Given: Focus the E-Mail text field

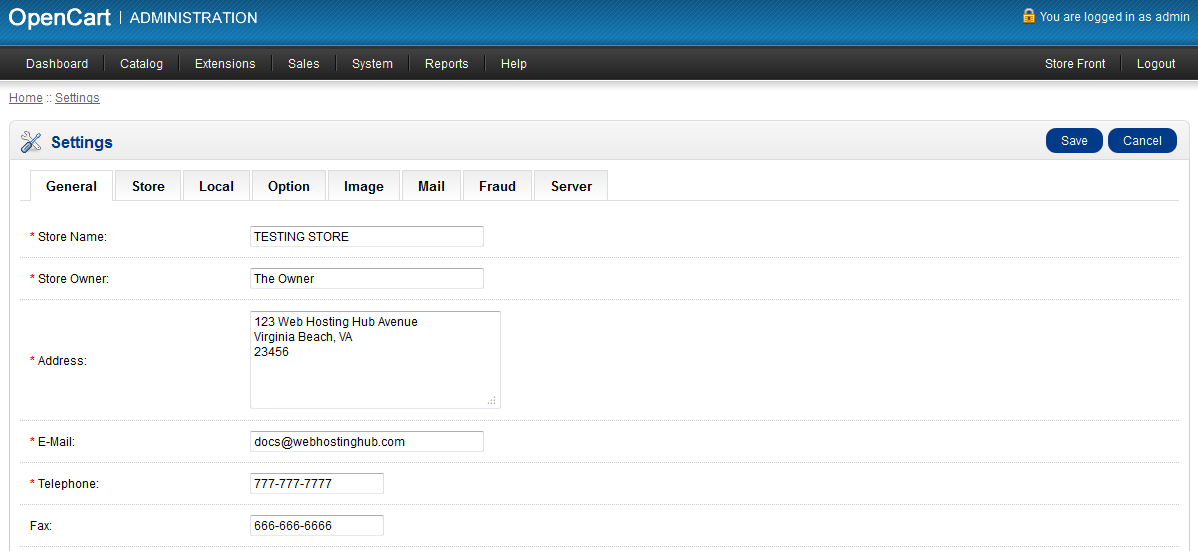Looking at the screenshot, I should [366, 441].
